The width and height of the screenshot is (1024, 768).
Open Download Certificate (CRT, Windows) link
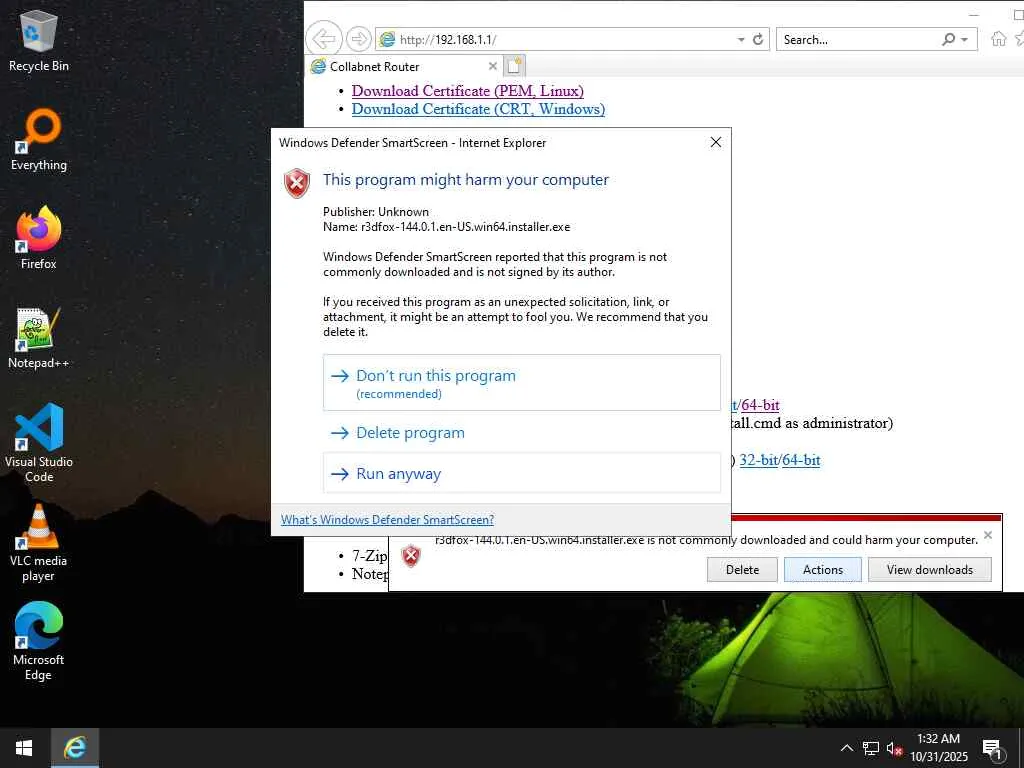(x=478, y=109)
